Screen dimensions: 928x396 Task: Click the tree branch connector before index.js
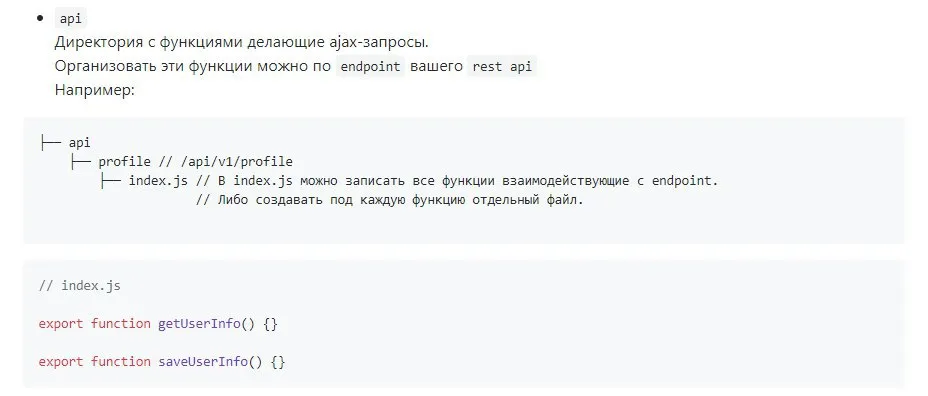click(111, 181)
